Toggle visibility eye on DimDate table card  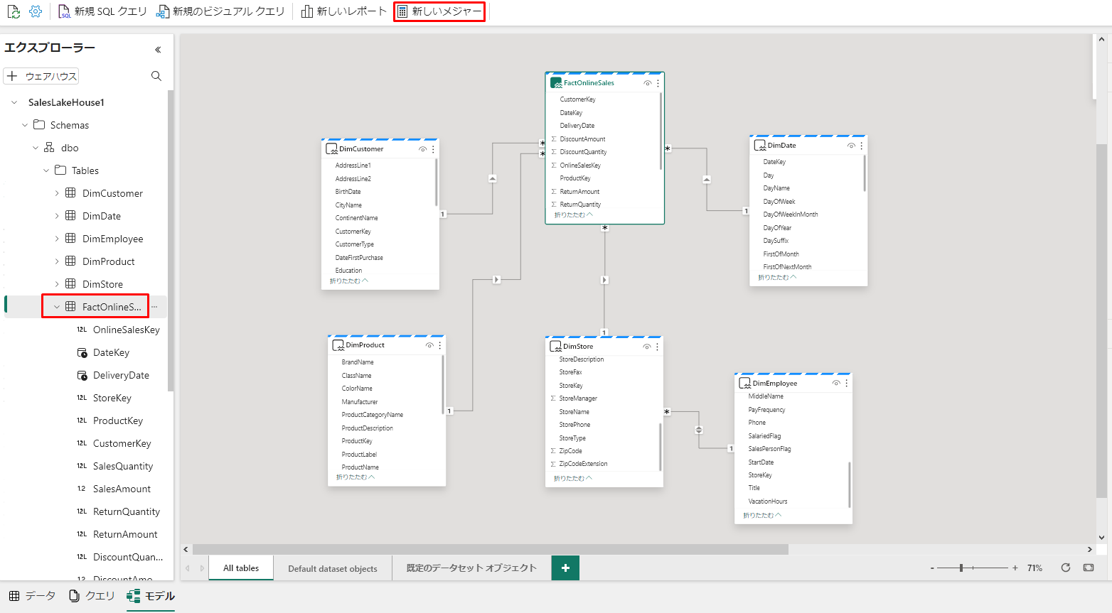coord(851,146)
